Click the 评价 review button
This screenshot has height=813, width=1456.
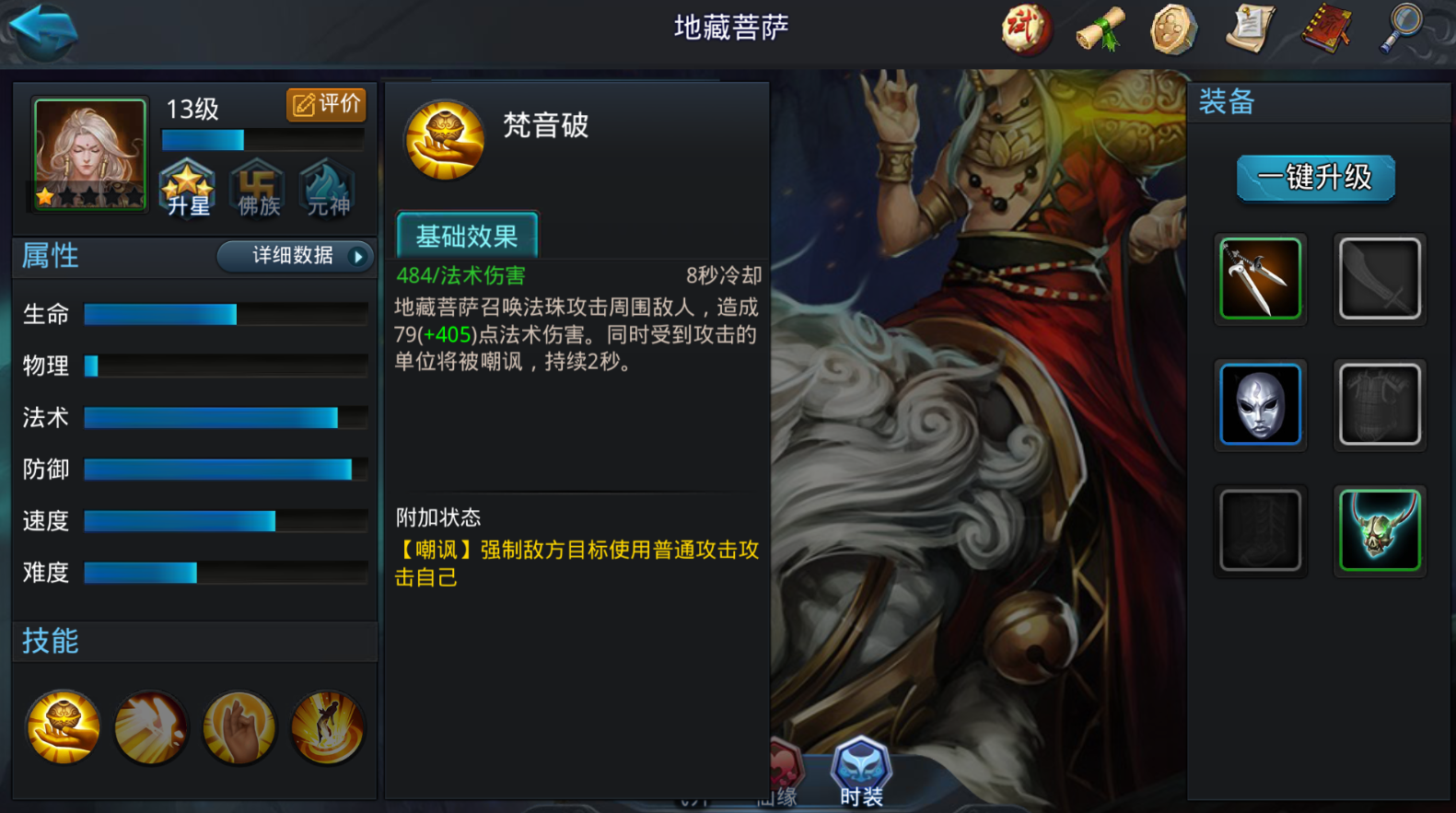pos(326,104)
